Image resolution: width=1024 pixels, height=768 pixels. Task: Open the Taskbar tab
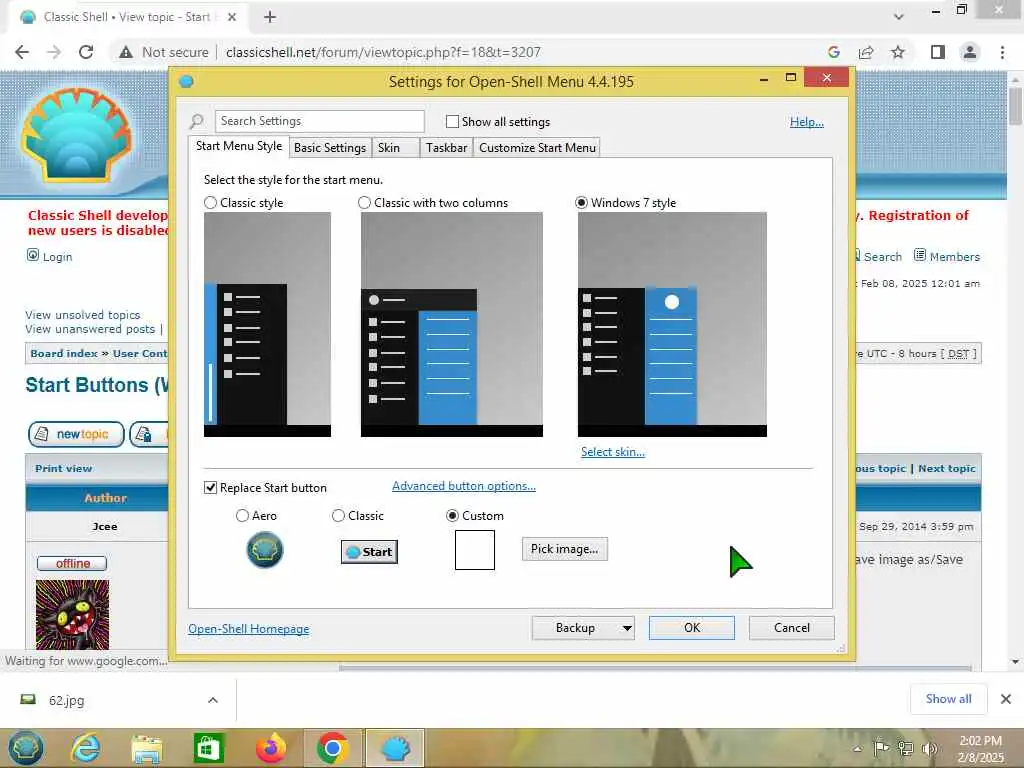point(446,148)
